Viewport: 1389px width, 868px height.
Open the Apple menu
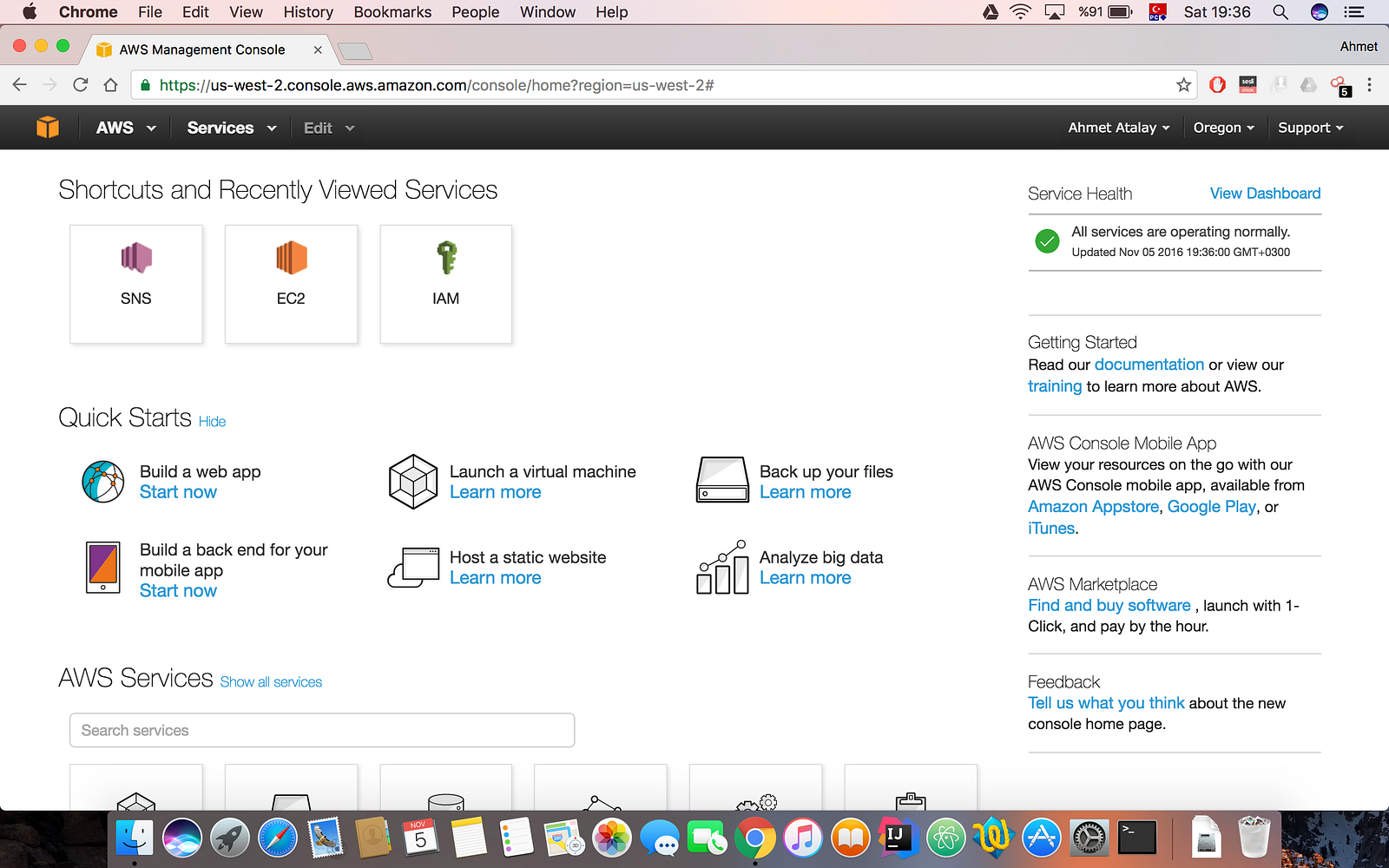[30, 12]
